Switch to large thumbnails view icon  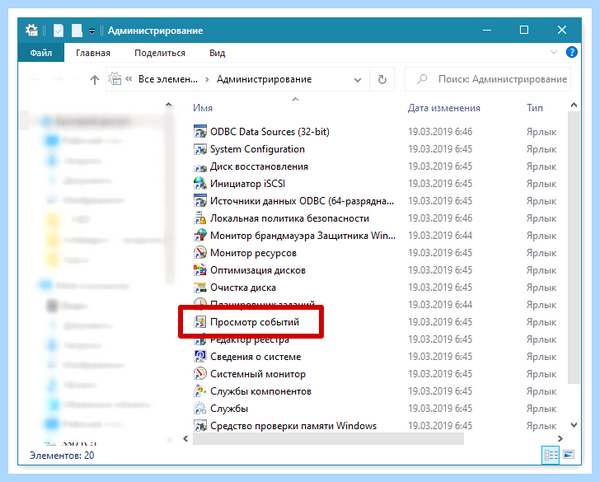(569, 455)
